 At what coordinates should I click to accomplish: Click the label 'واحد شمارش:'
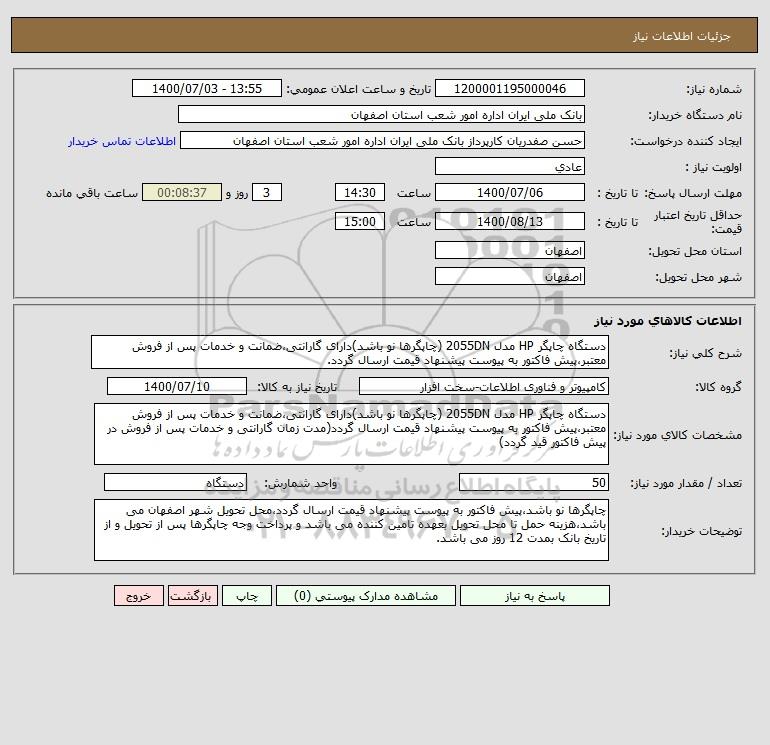[300, 483]
